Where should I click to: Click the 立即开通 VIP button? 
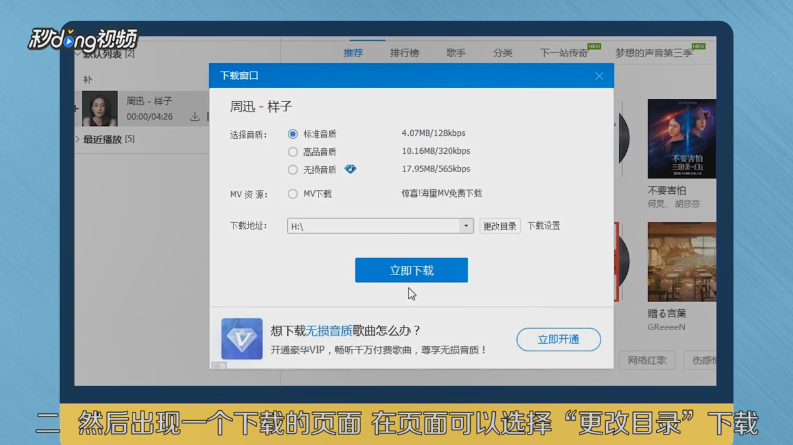[558, 339]
